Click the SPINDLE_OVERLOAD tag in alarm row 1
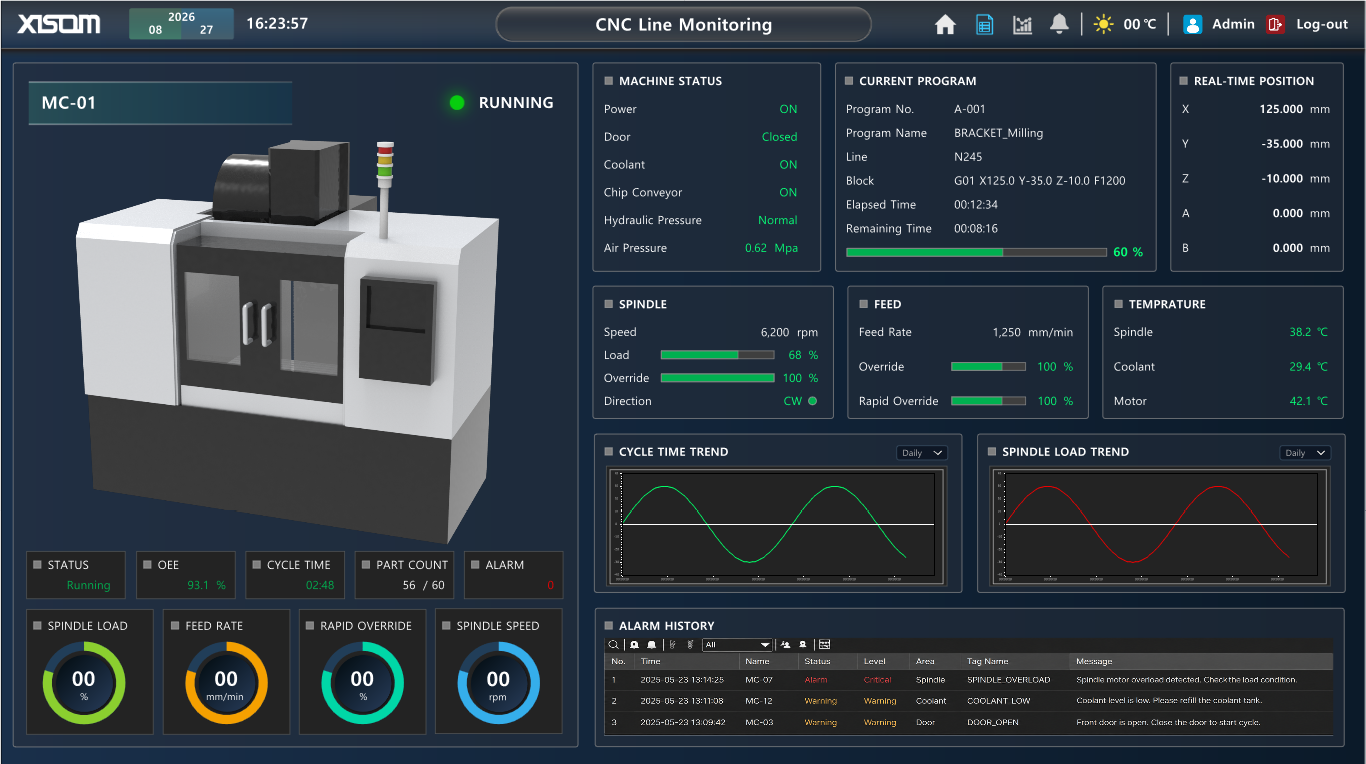The height and width of the screenshot is (764, 1366). [x=1008, y=680]
